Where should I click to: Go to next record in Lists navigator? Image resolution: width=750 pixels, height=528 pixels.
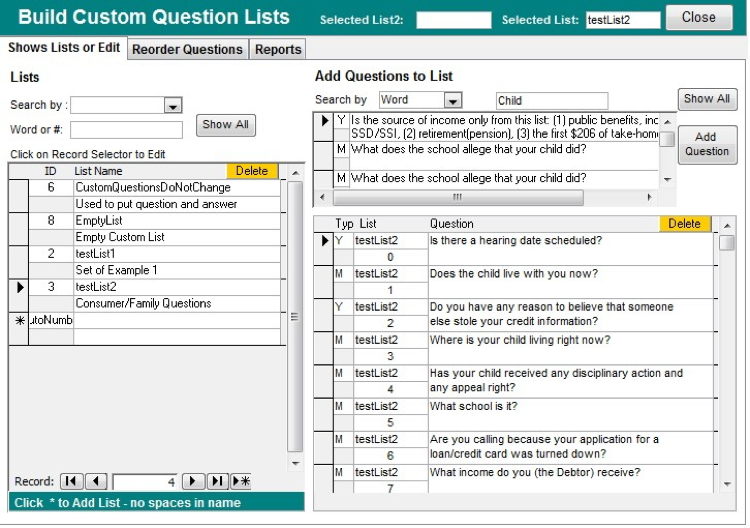pyautogui.click(x=194, y=481)
